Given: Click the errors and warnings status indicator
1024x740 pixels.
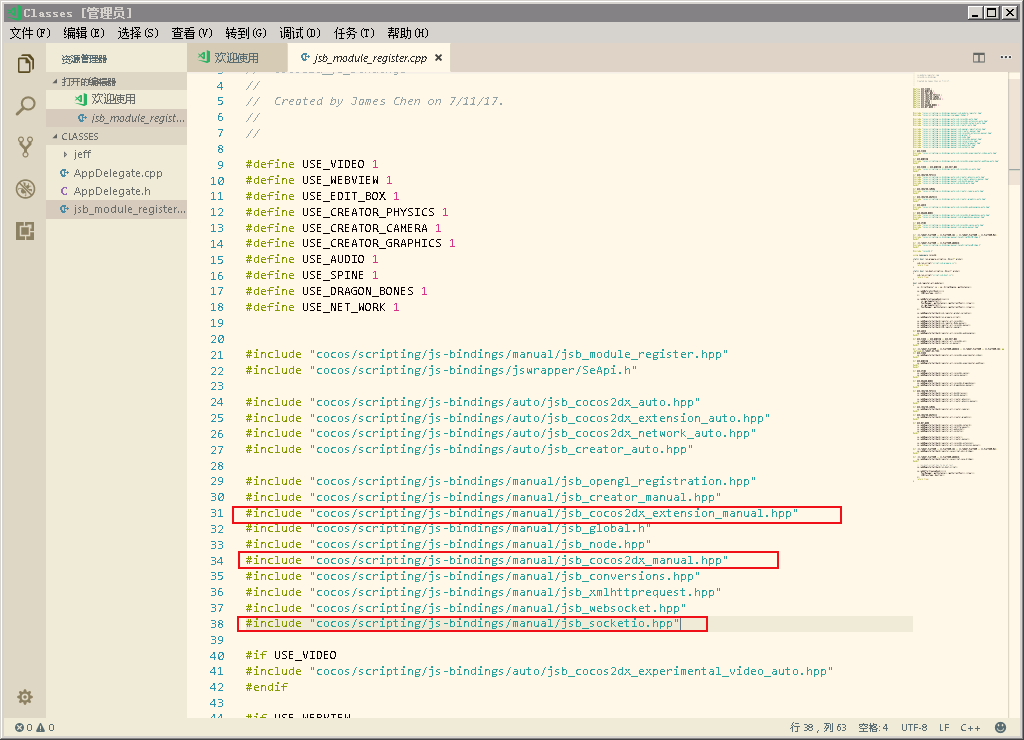Looking at the screenshot, I should [x=35, y=727].
